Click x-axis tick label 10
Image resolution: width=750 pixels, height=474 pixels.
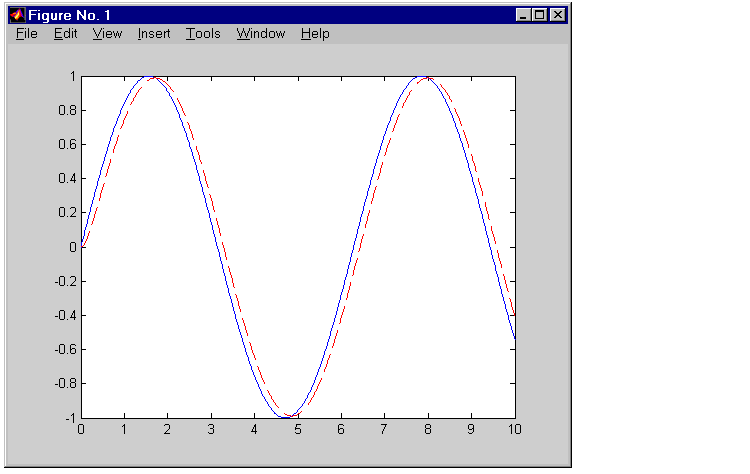[x=514, y=429]
